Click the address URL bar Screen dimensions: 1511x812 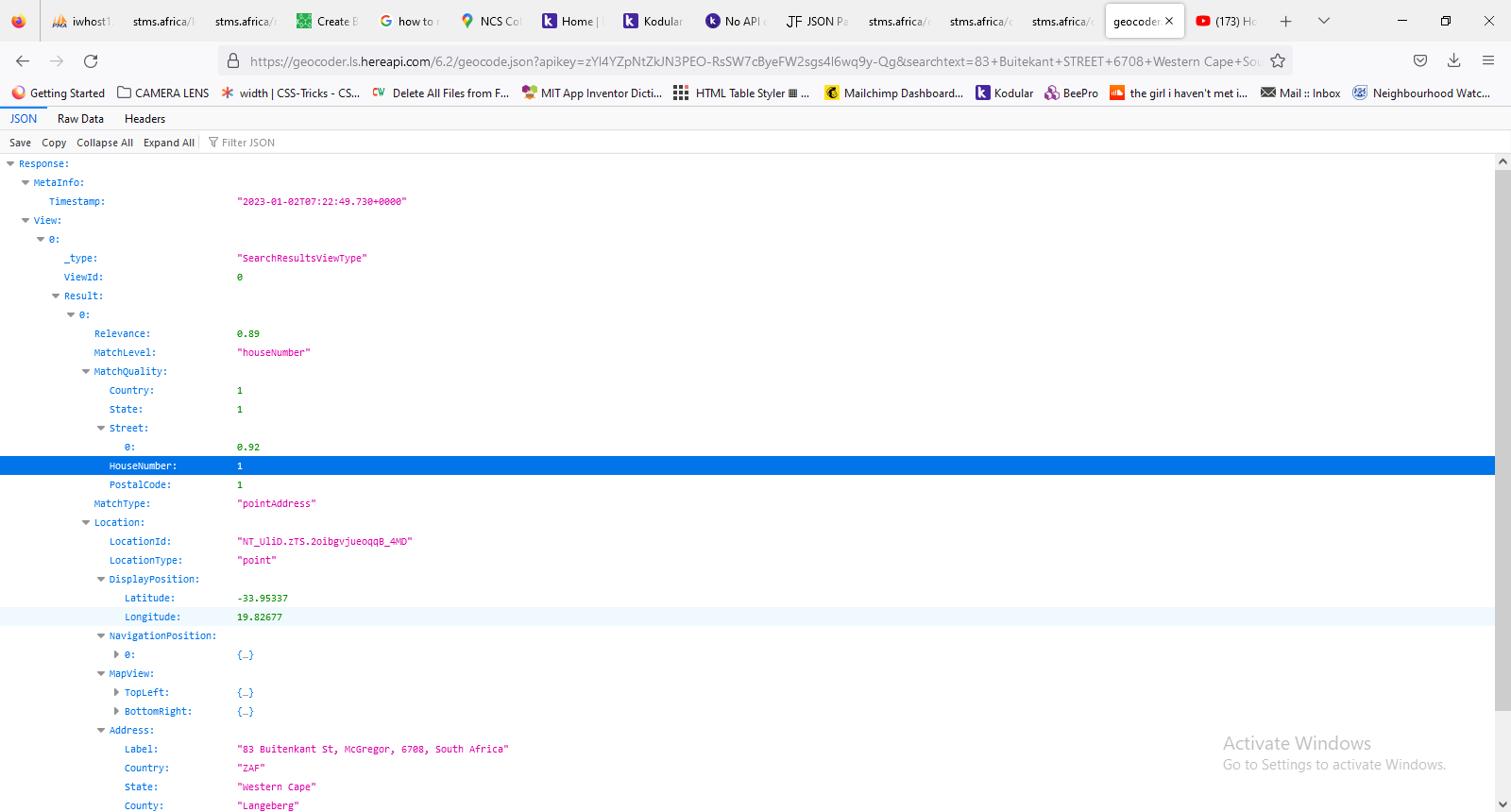755,61
